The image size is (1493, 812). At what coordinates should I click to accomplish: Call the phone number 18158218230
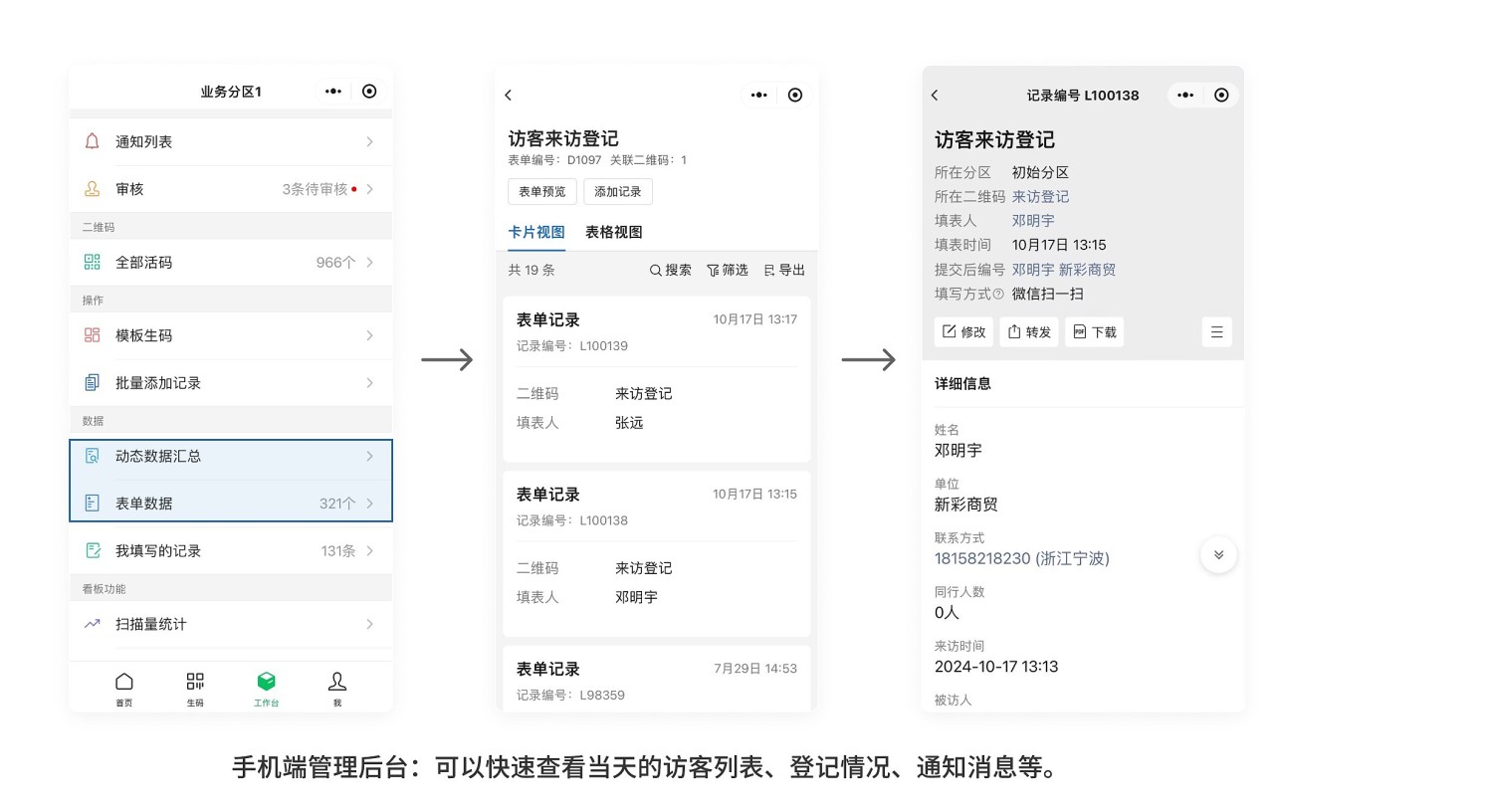pos(1021,558)
